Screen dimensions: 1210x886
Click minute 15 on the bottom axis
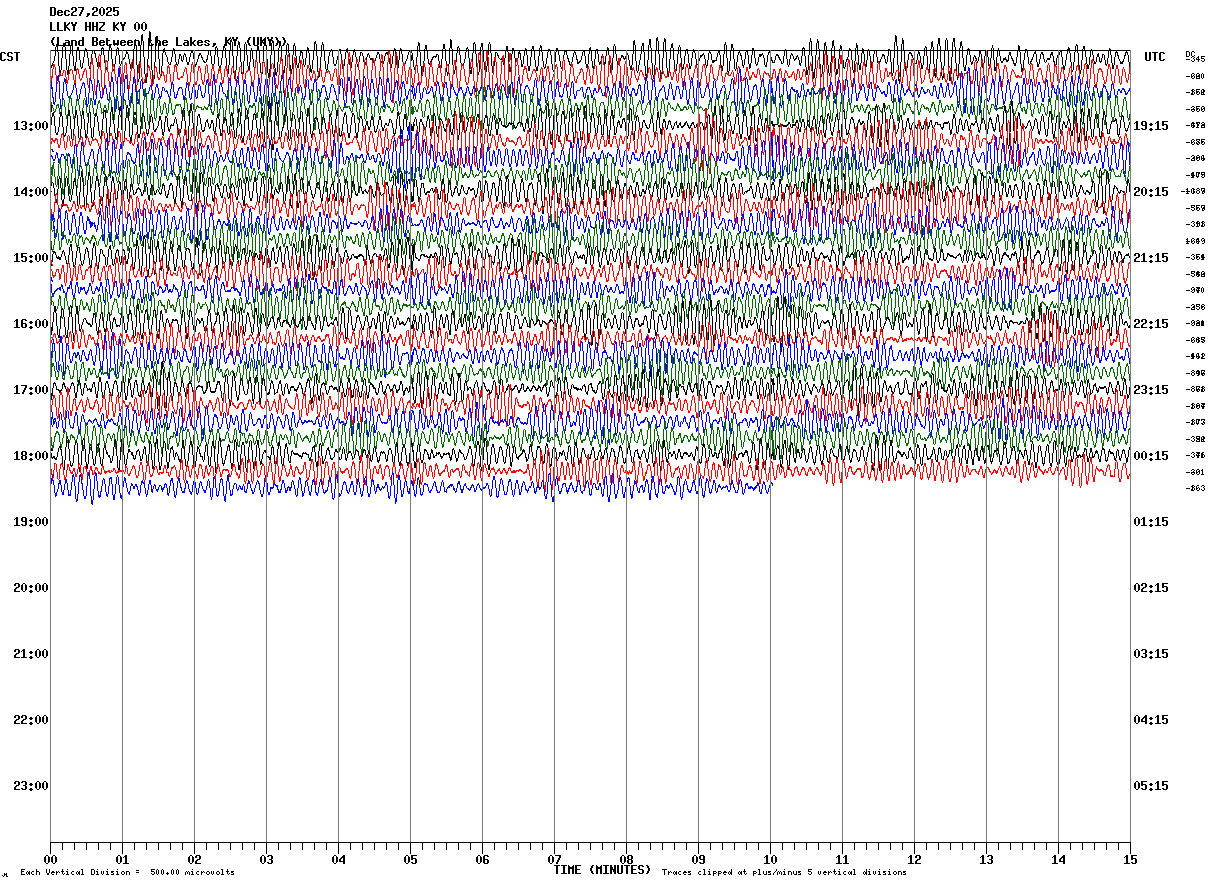click(x=1130, y=859)
